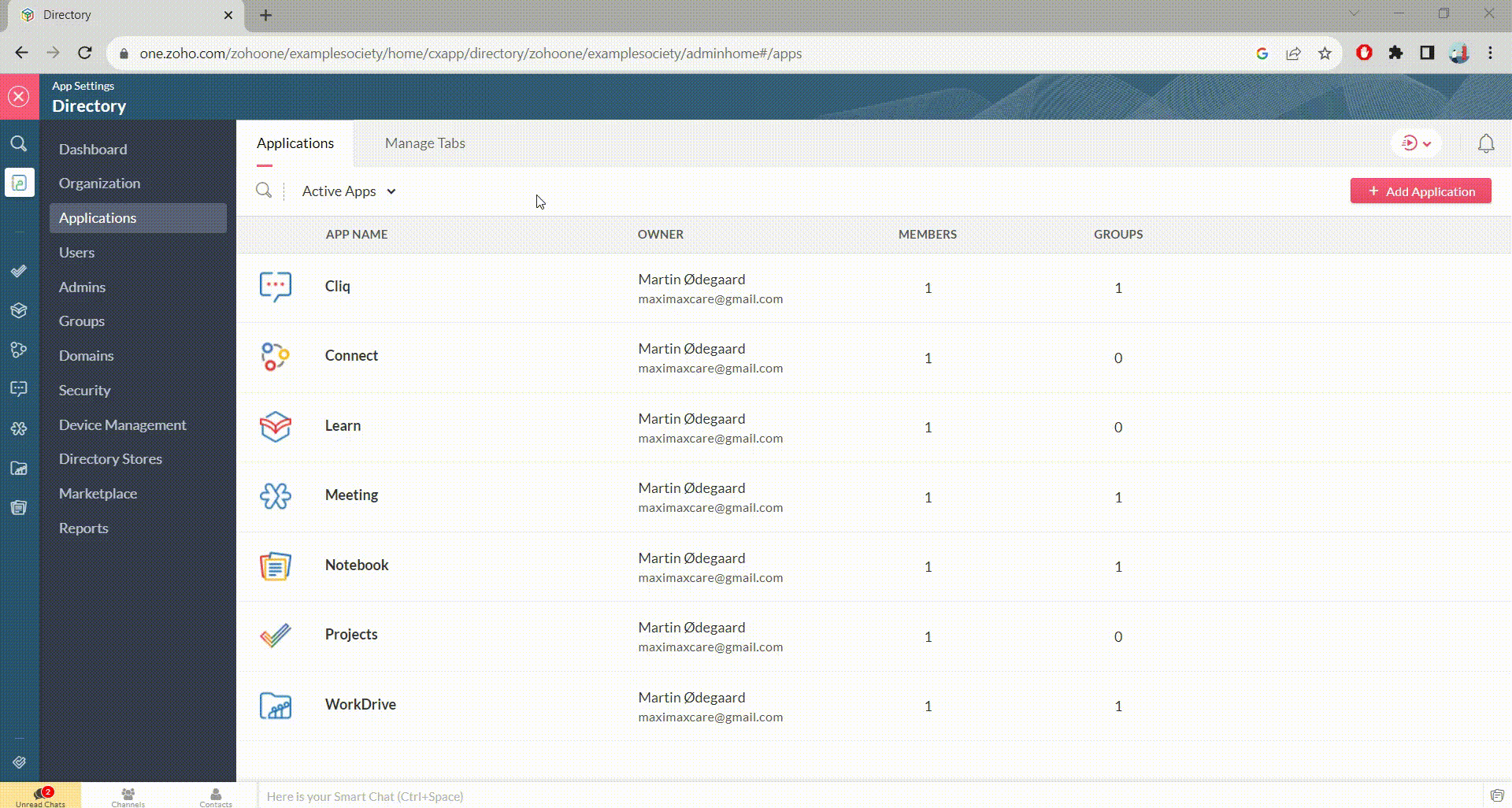
Task: Close App Settings with red X icon
Action: (19, 97)
